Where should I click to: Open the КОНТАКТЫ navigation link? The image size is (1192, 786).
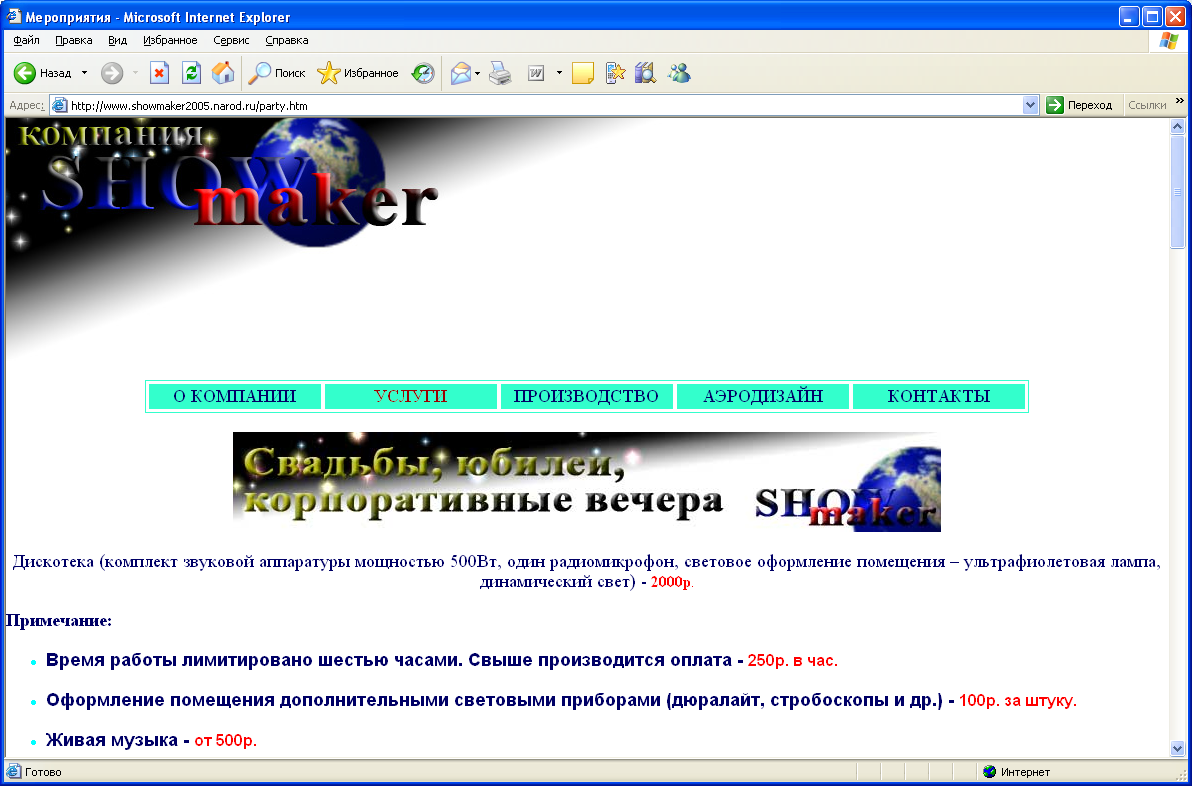click(x=939, y=396)
